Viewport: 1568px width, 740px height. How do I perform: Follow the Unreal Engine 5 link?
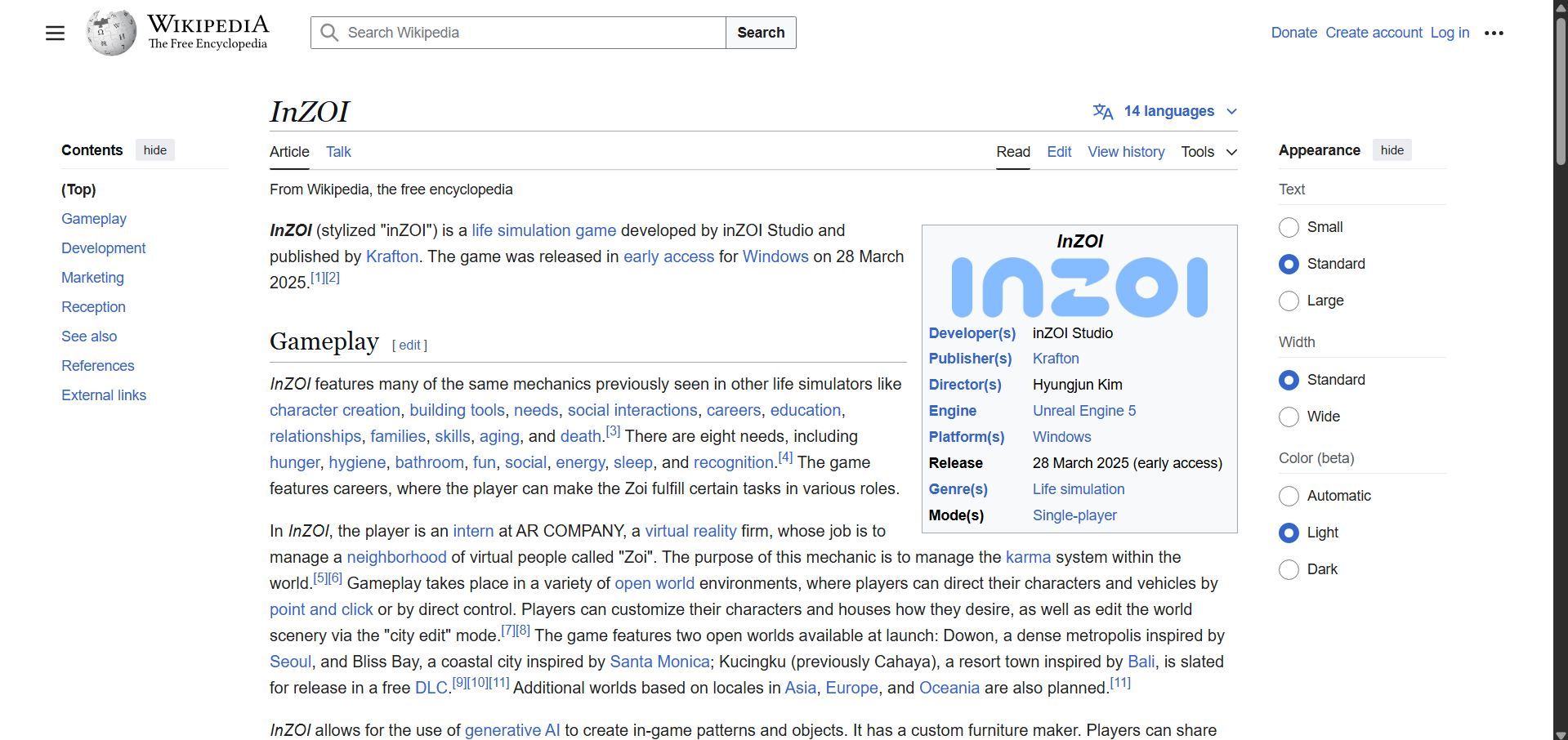click(x=1083, y=411)
